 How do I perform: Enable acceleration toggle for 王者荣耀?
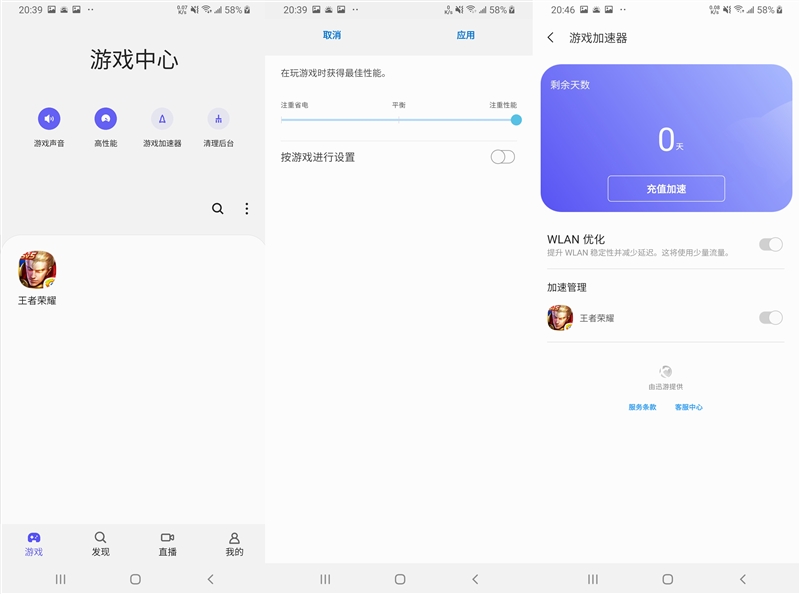[x=771, y=318]
